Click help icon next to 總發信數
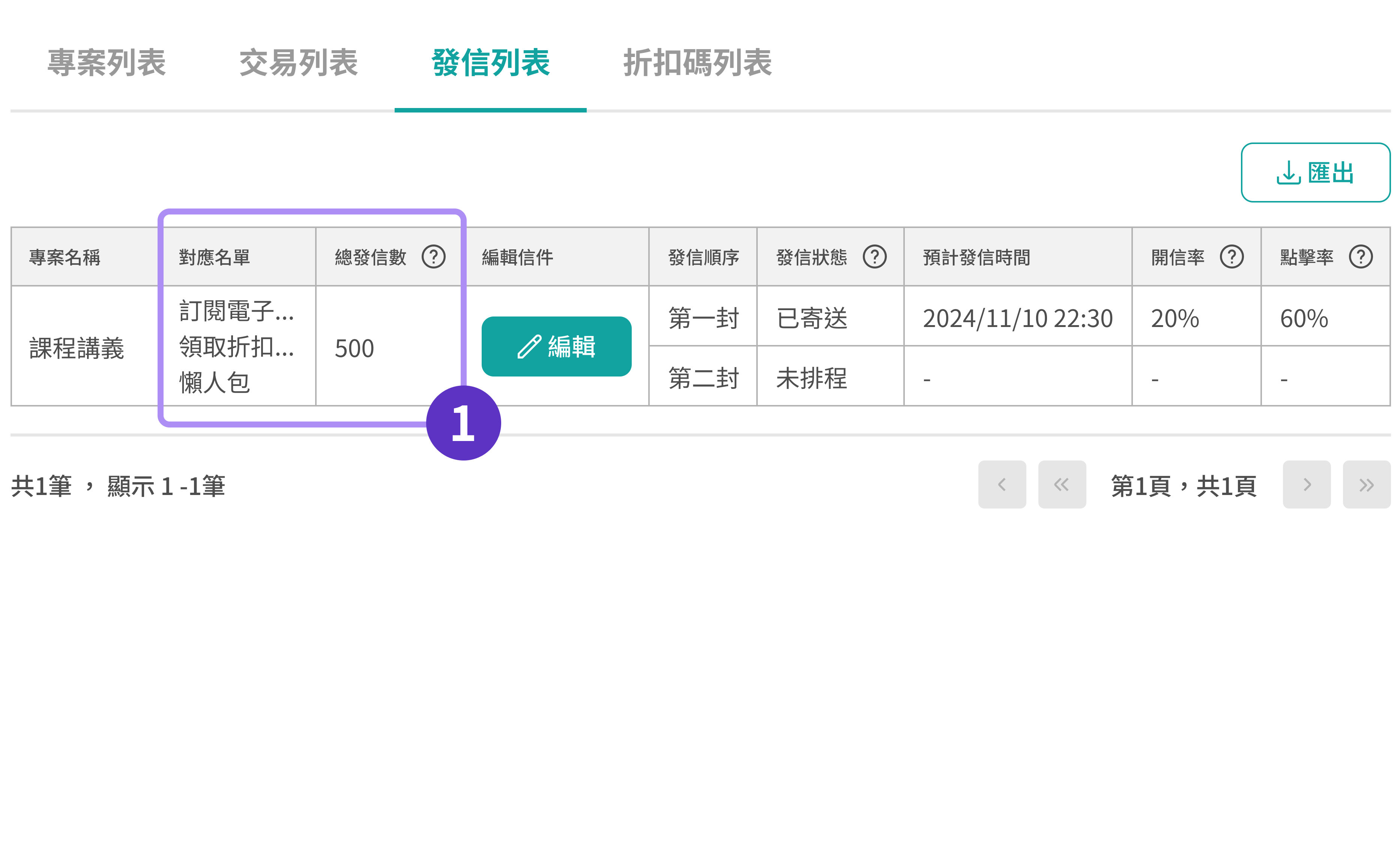This screenshot has width=1400, height=846. [433, 257]
